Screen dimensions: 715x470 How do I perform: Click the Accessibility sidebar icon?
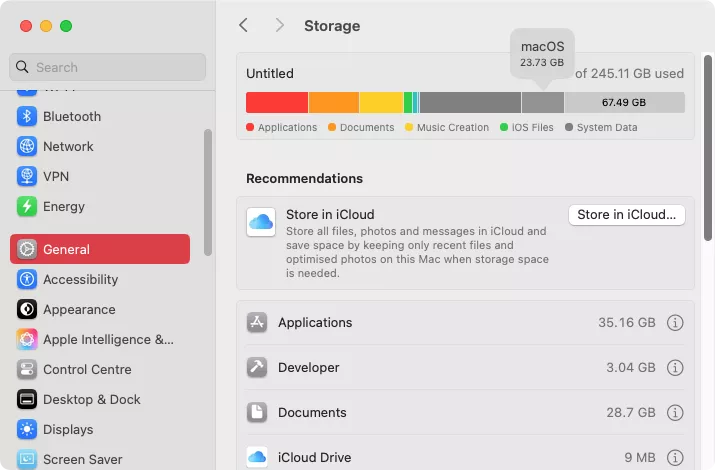point(27,279)
